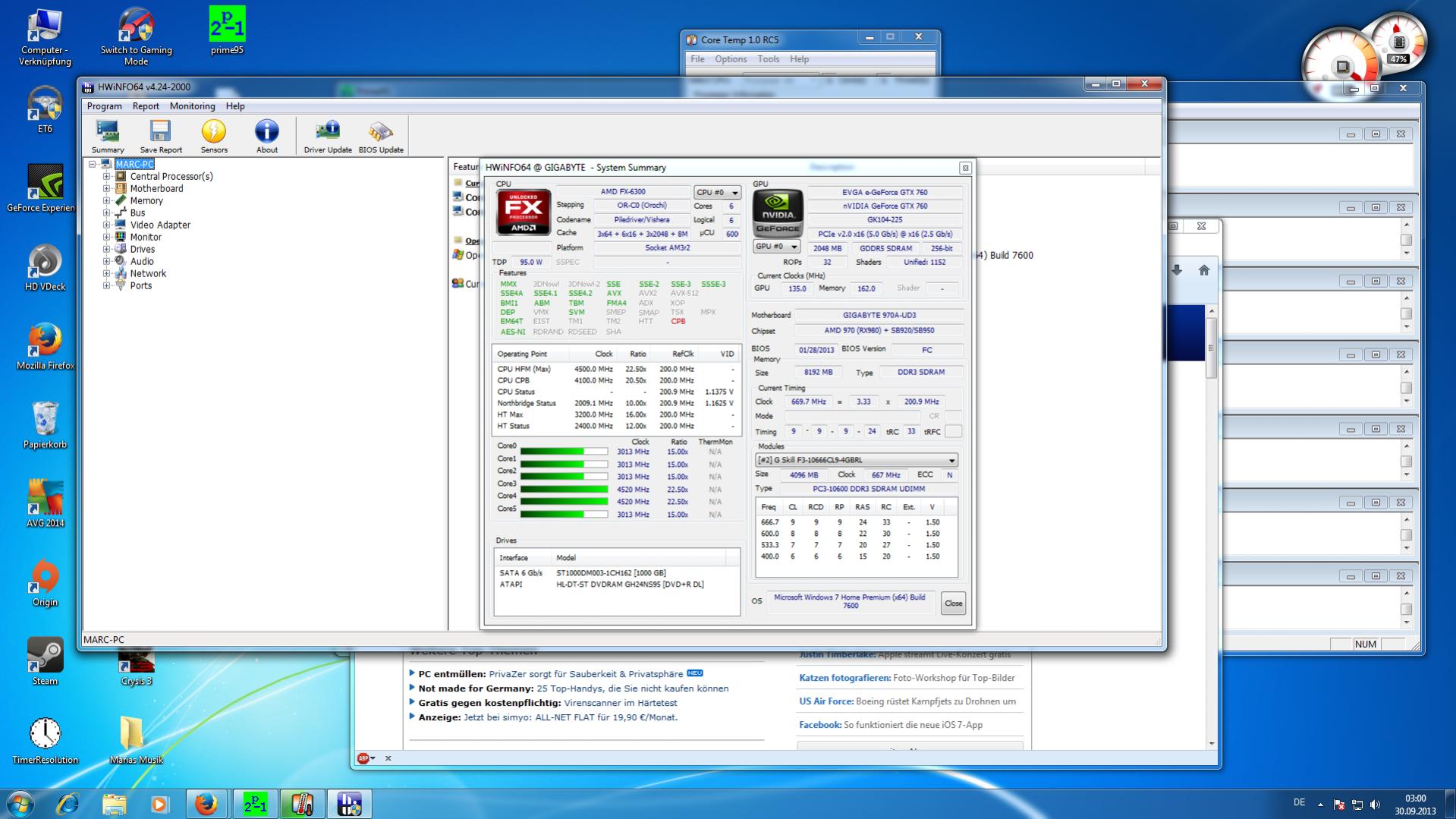
Task: Click the taskbar clock showing 03:00
Action: coord(1415,805)
